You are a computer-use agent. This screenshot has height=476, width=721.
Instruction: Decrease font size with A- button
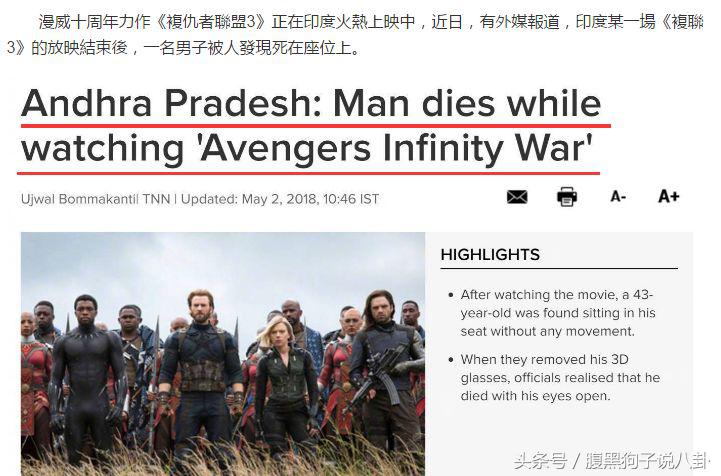[x=618, y=197]
